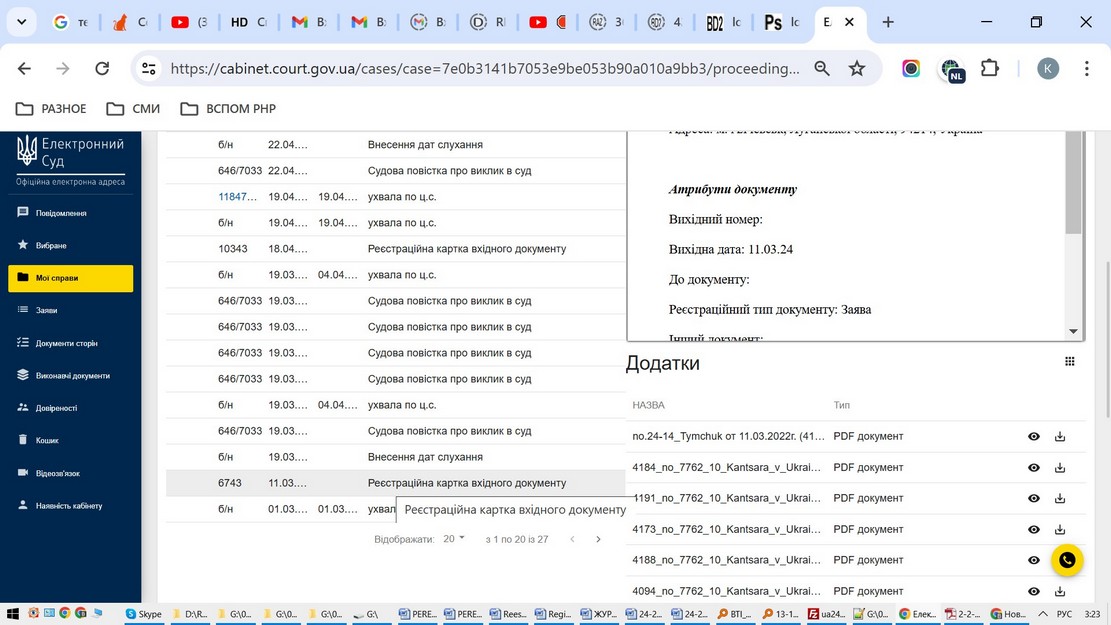
Task: Preview no.24-14_Tymchuk attachment with eye icon
Action: click(x=1034, y=437)
